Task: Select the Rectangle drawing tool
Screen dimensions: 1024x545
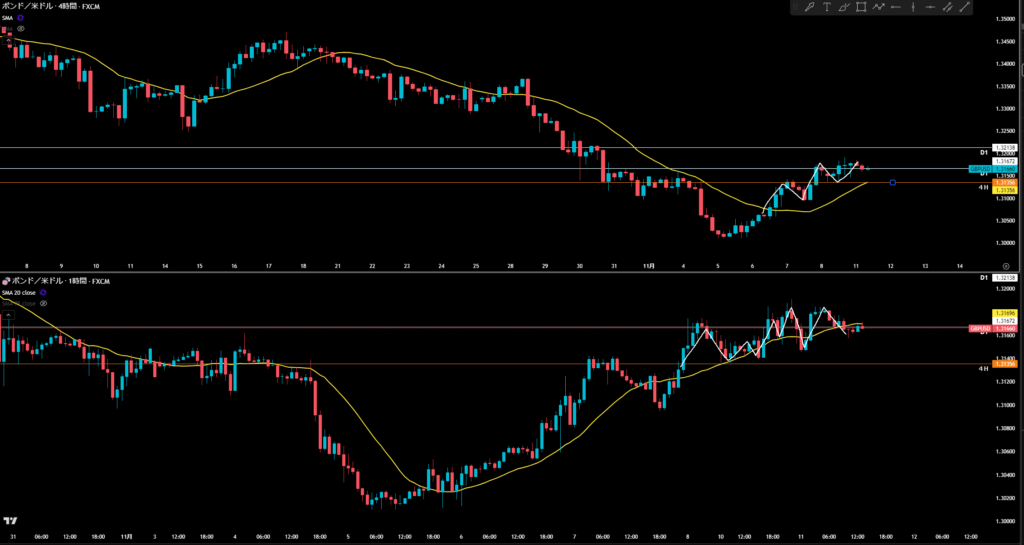Action: [861, 8]
